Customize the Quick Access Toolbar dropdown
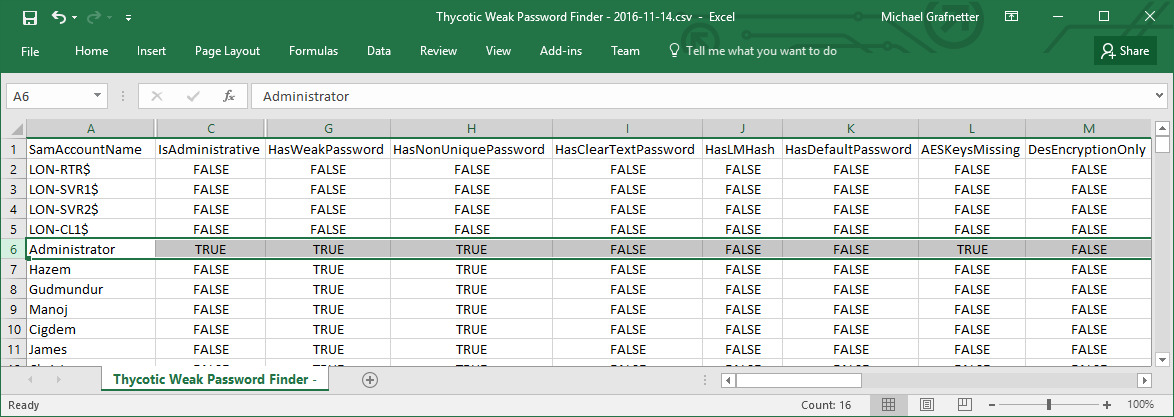This screenshot has height=417, width=1174. tap(129, 17)
